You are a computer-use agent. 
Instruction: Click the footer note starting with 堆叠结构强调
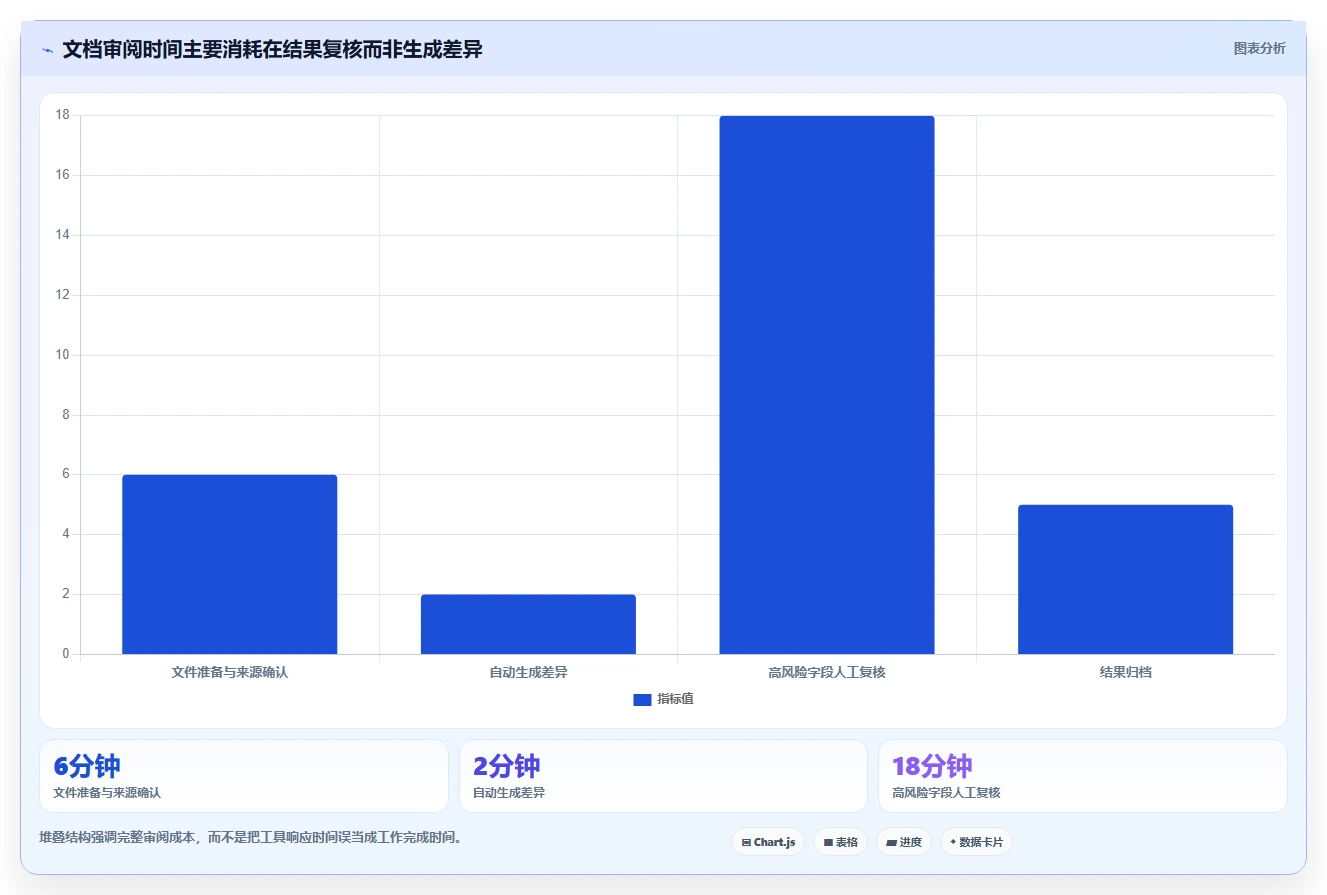point(253,837)
